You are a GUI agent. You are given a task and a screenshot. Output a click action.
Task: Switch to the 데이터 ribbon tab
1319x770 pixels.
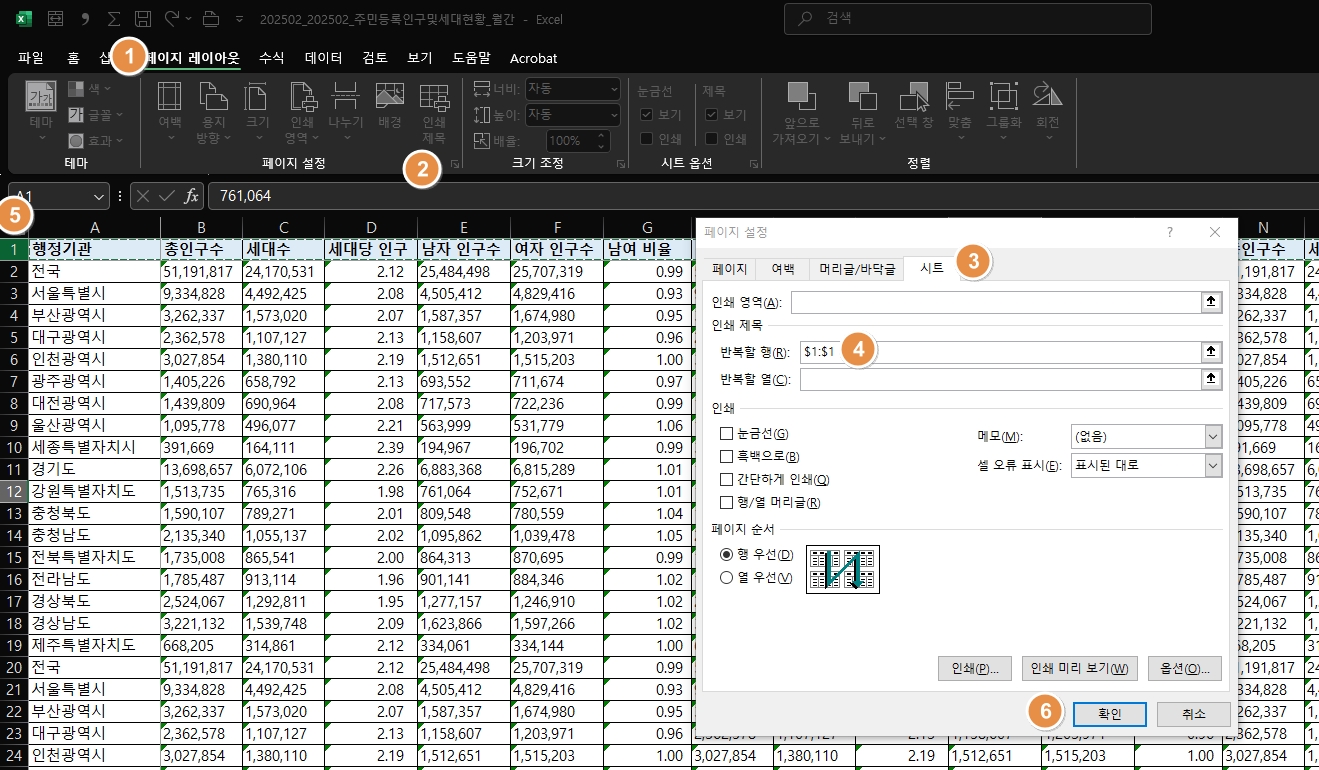(324, 58)
